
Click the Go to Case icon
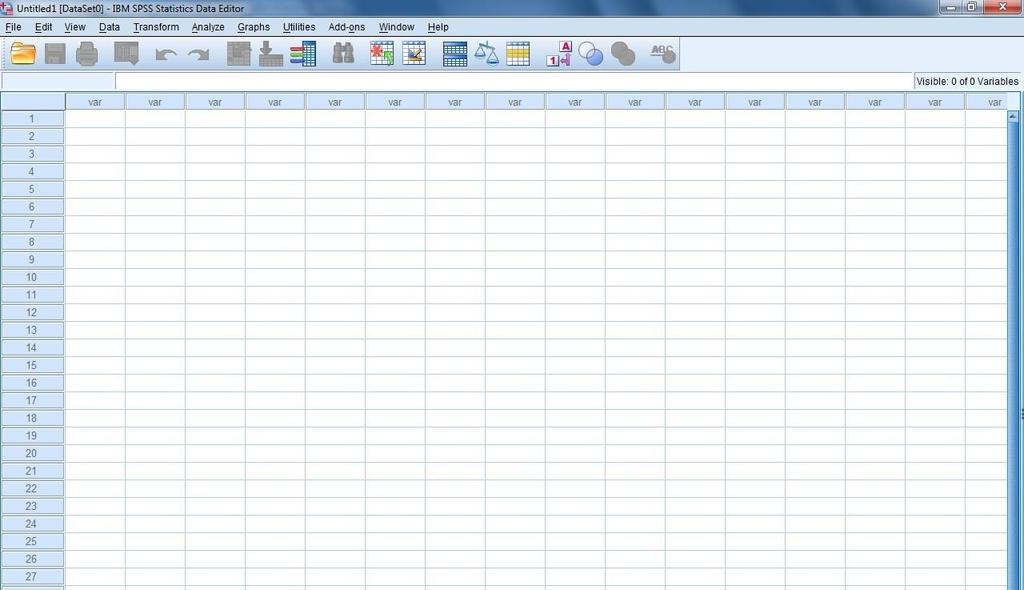pos(239,54)
